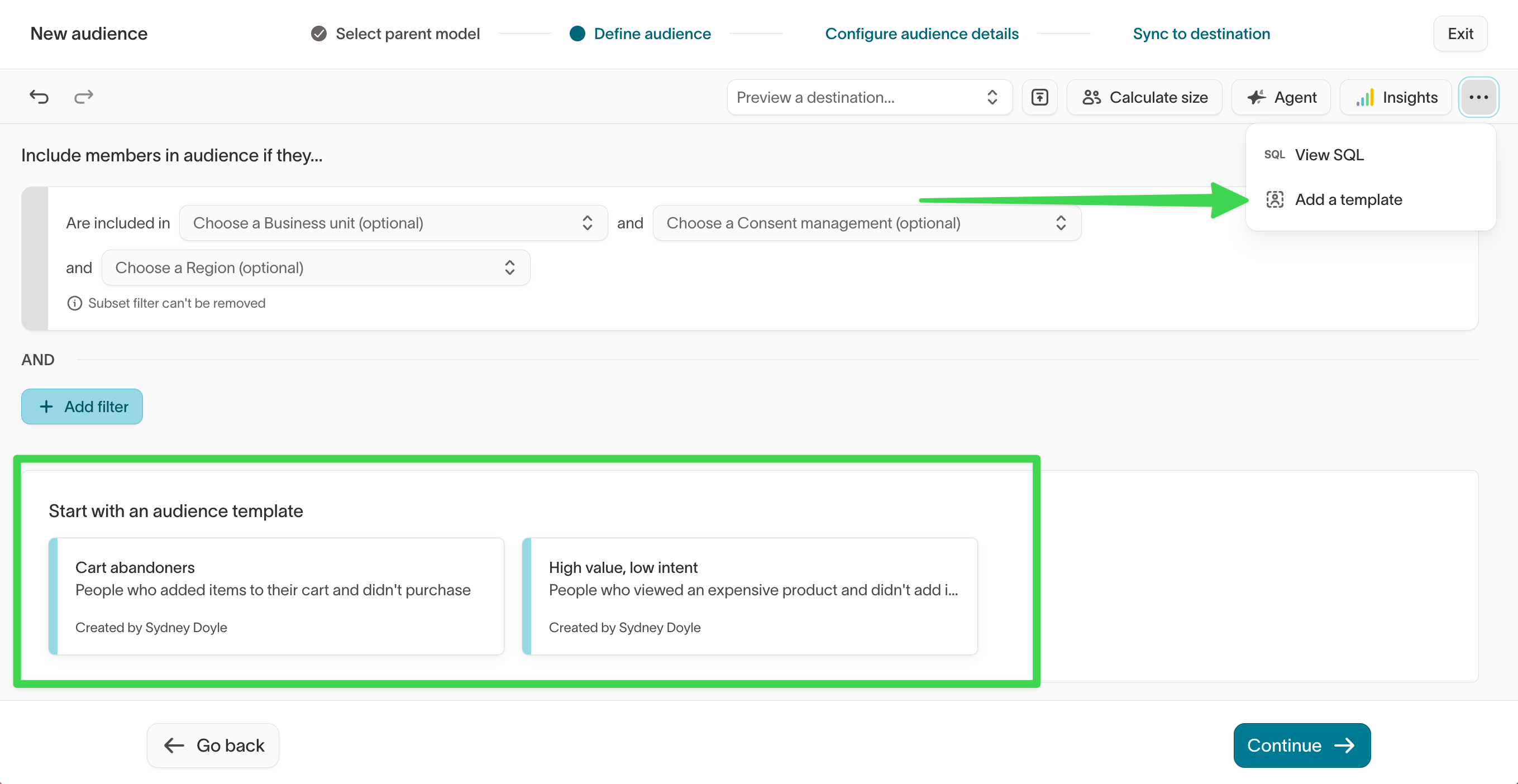Image resolution: width=1518 pixels, height=784 pixels.
Task: Expand Choose a Consent management dropdown
Action: [x=867, y=223]
